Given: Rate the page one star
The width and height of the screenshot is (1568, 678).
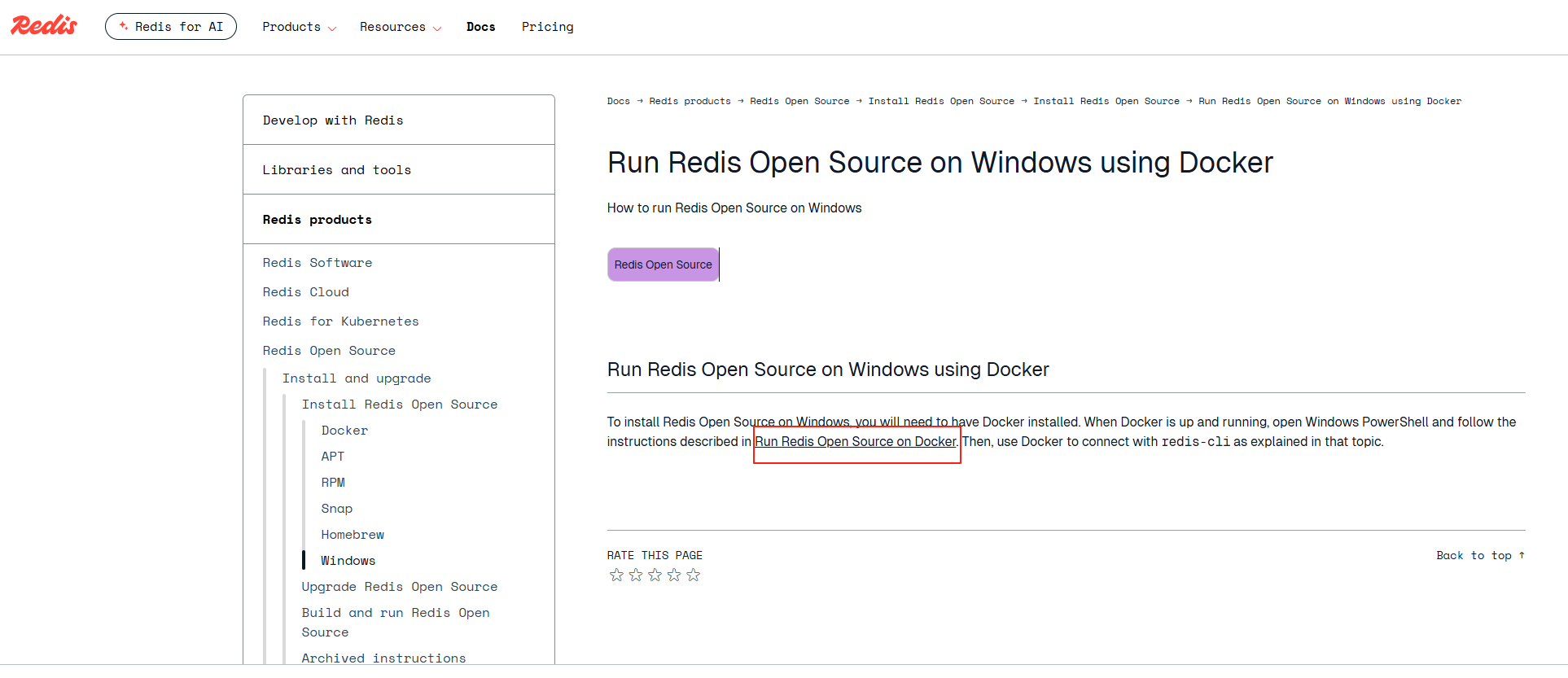Looking at the screenshot, I should pos(616,575).
